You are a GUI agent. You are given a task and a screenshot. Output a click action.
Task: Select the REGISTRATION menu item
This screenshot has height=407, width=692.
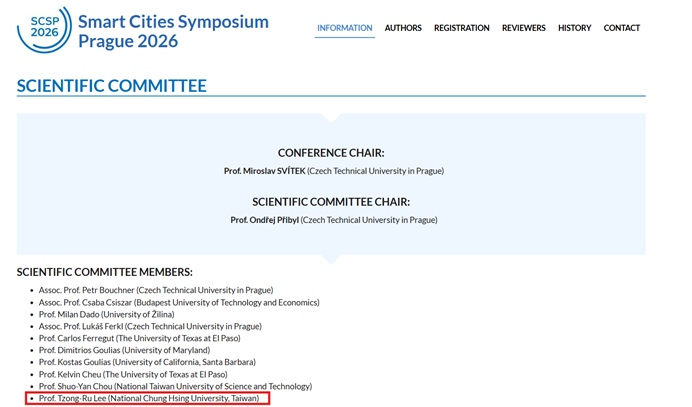(461, 28)
